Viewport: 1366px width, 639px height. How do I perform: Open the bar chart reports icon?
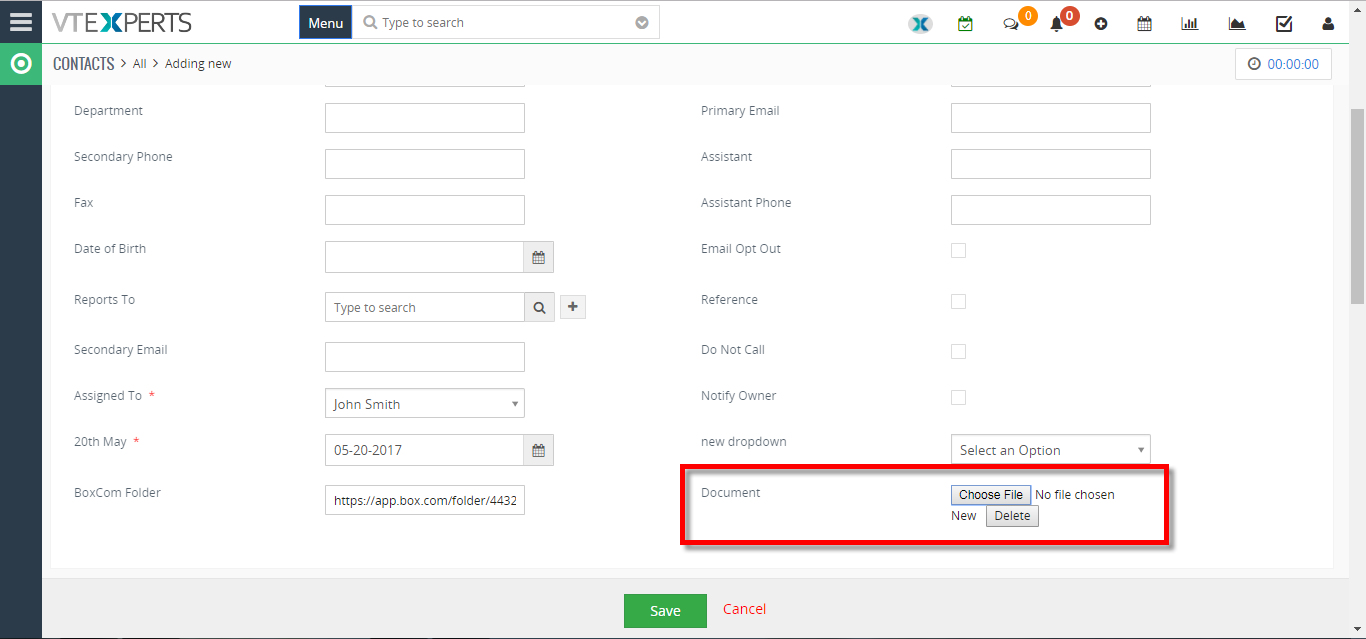pyautogui.click(x=1190, y=24)
